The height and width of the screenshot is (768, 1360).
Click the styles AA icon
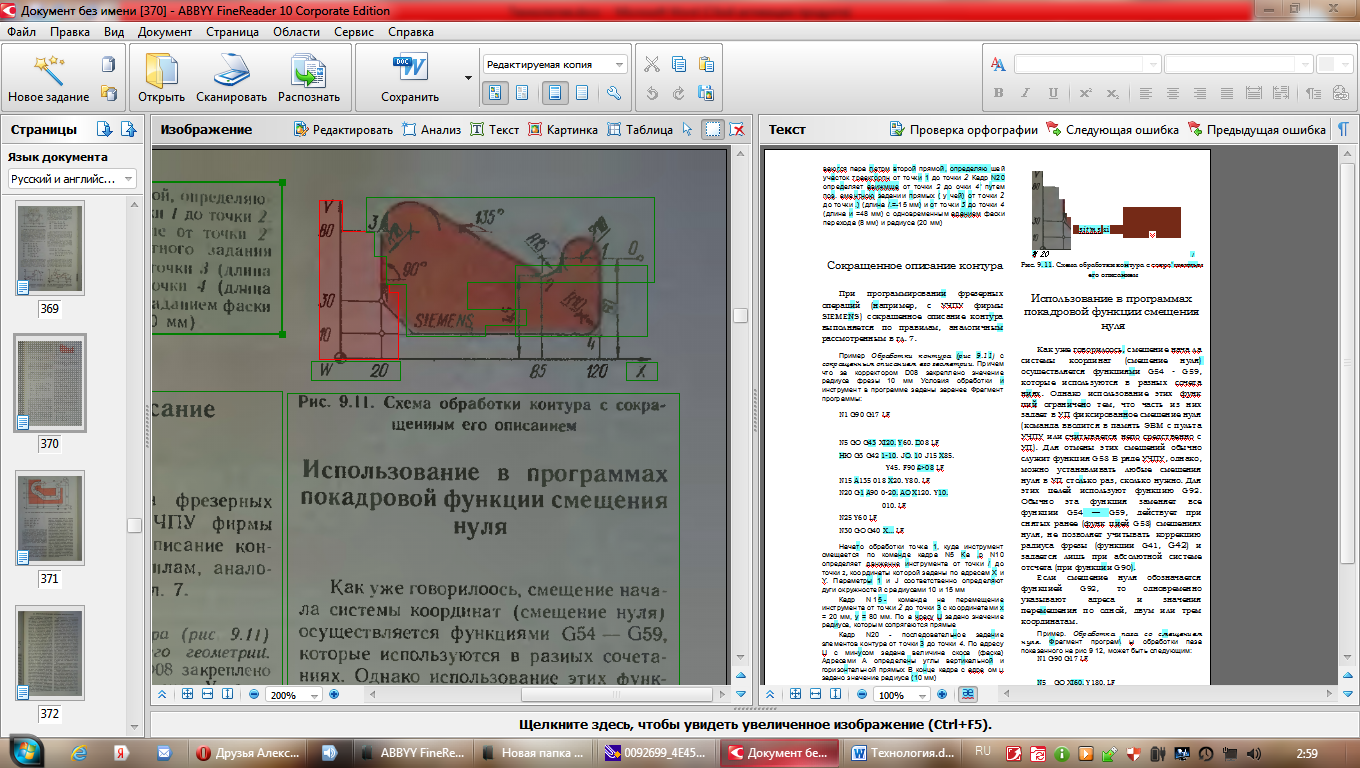tap(998, 65)
